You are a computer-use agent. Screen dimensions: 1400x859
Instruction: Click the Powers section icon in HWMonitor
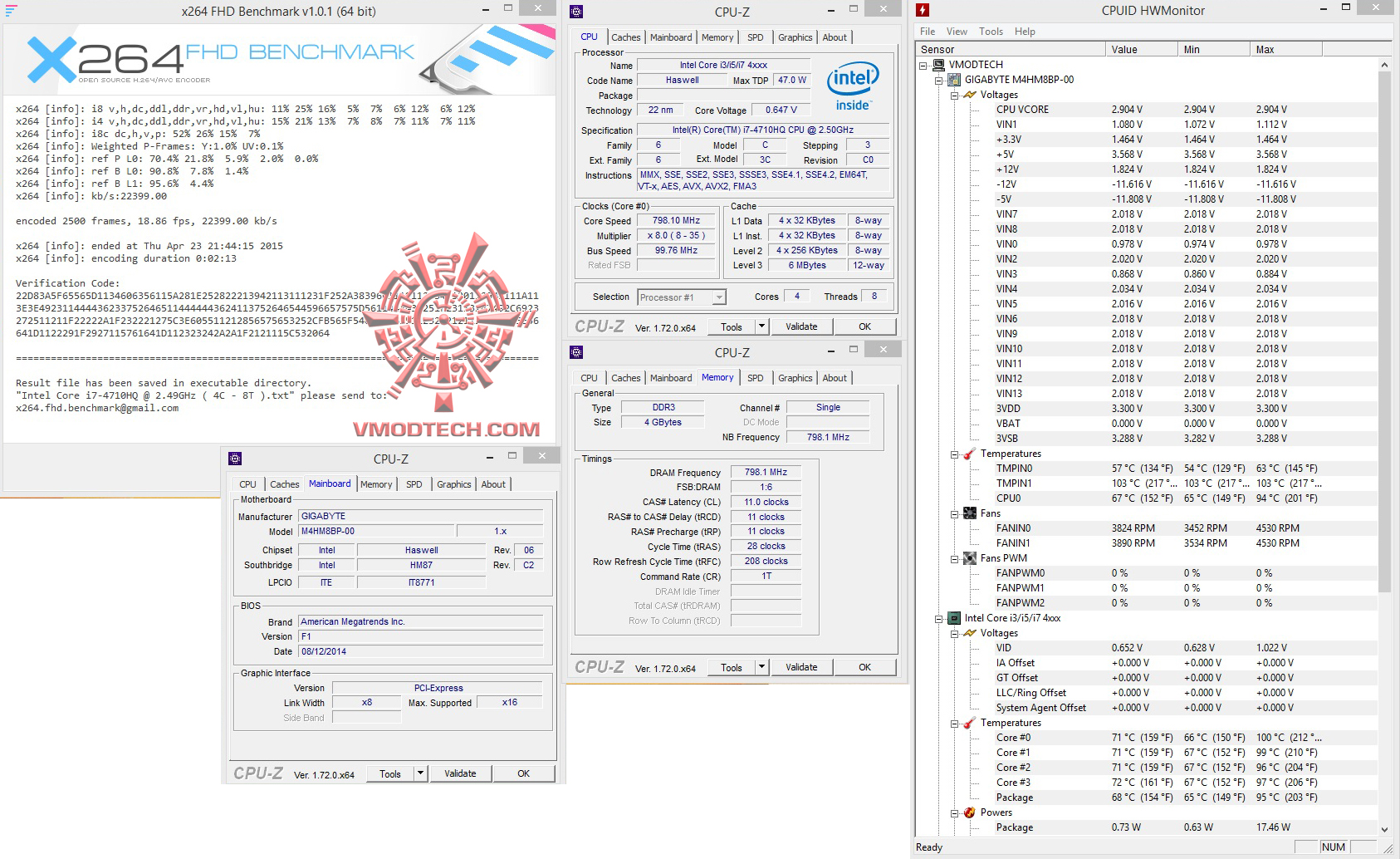pyautogui.click(x=970, y=812)
